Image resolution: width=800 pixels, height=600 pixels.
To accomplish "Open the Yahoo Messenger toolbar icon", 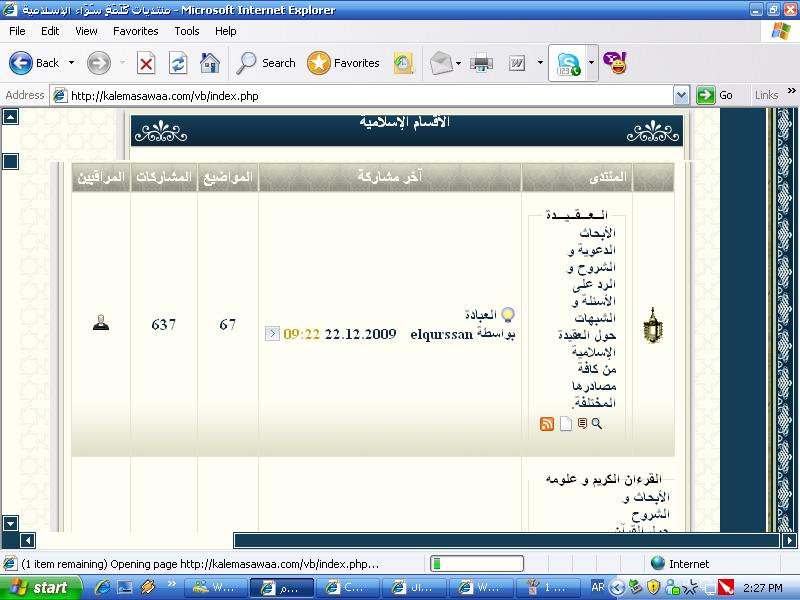I will pos(617,63).
